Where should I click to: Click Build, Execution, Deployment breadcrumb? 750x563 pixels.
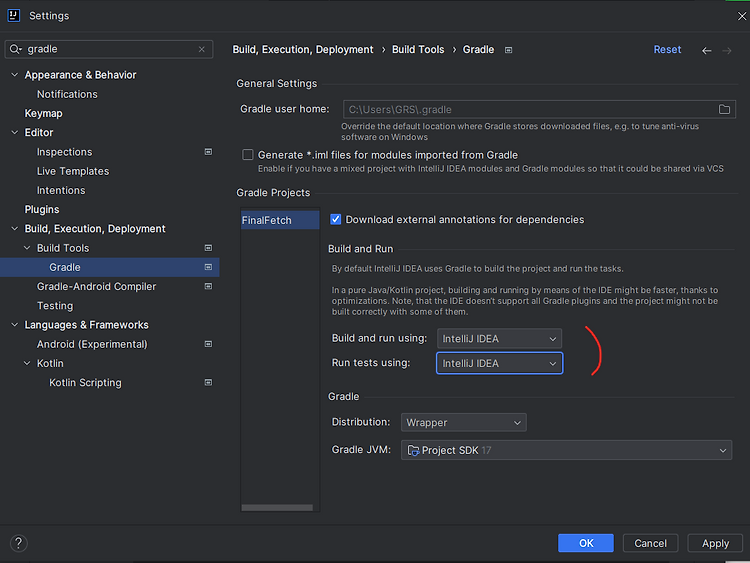(303, 50)
